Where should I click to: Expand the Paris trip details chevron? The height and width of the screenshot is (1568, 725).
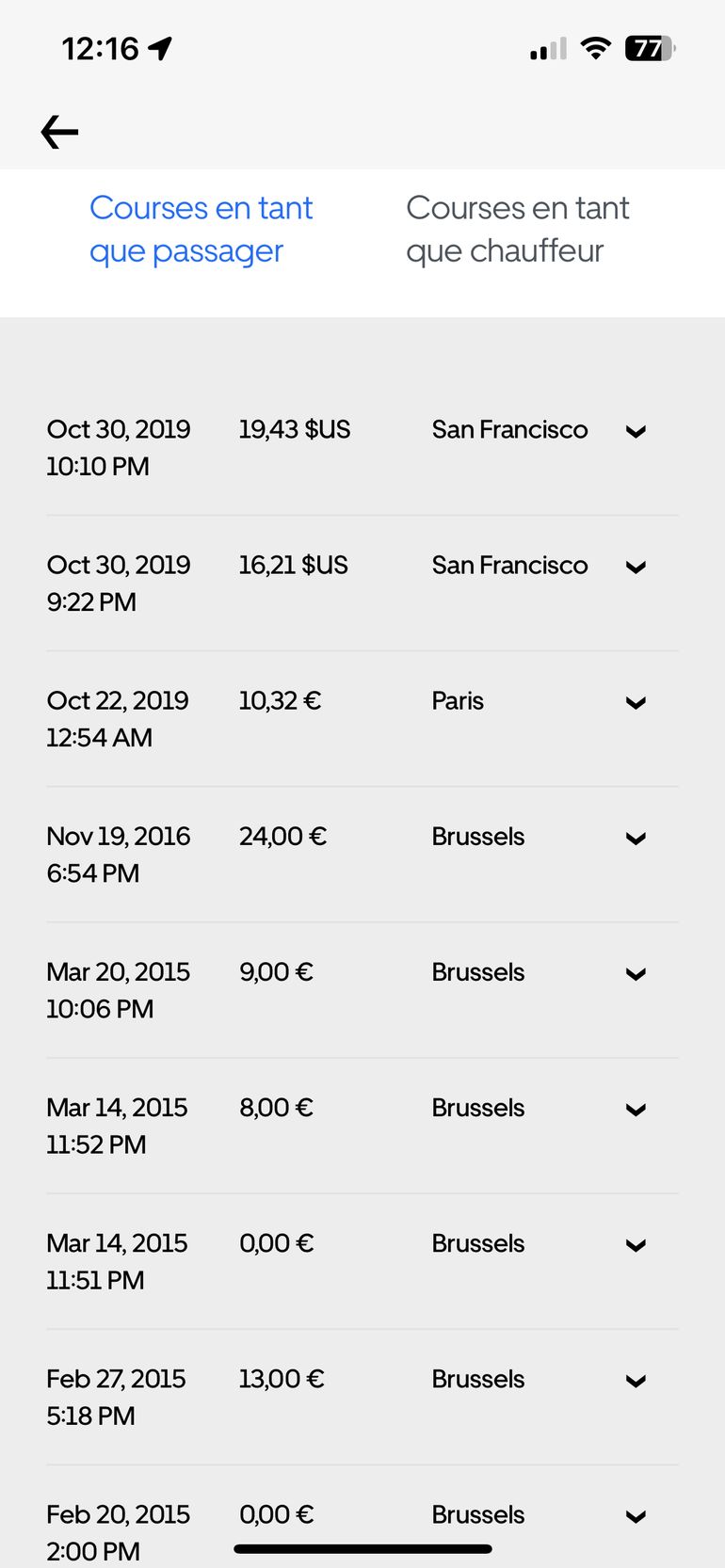point(636,703)
